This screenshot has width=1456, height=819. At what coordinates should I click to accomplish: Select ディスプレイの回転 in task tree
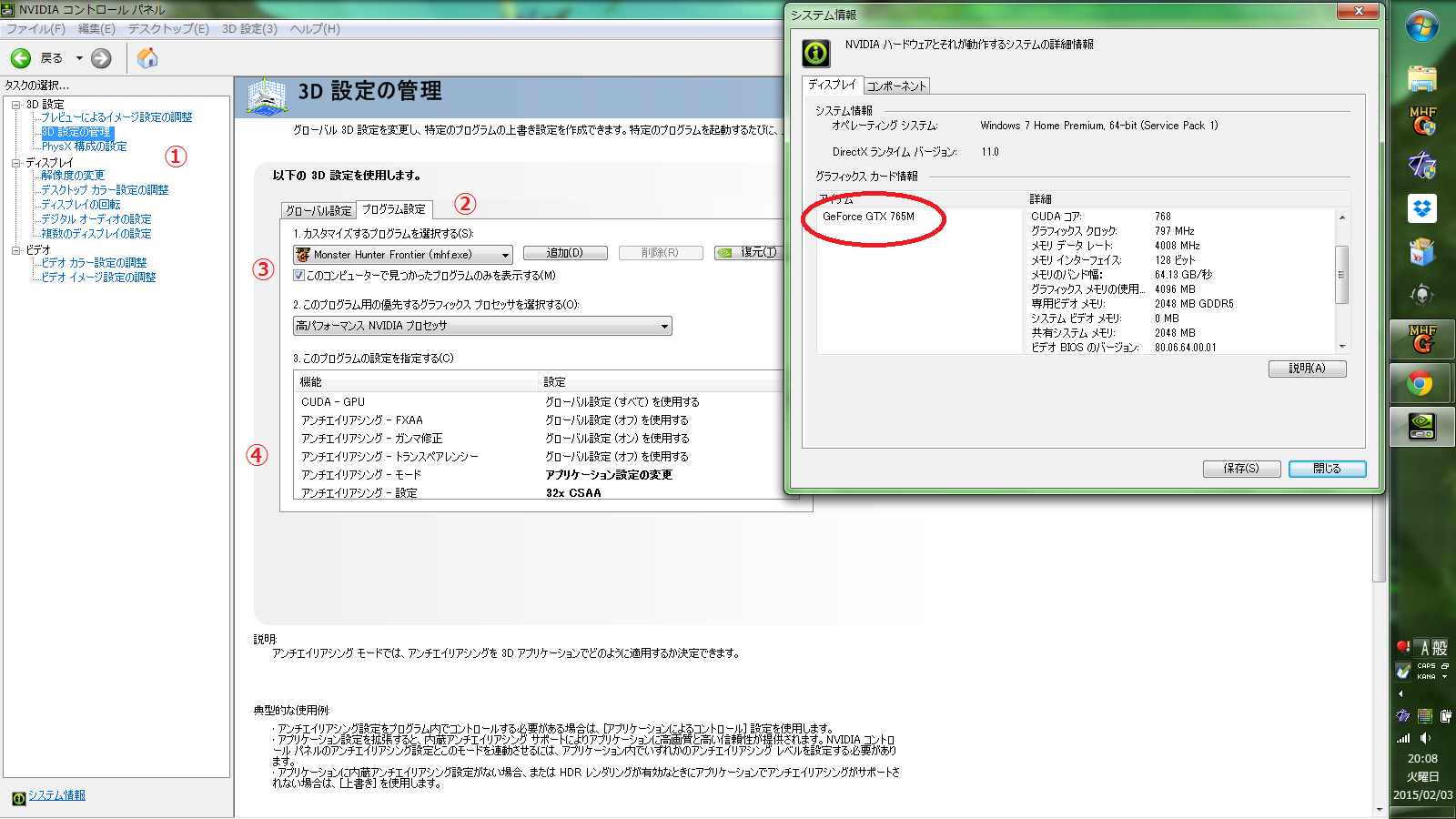click(81, 205)
